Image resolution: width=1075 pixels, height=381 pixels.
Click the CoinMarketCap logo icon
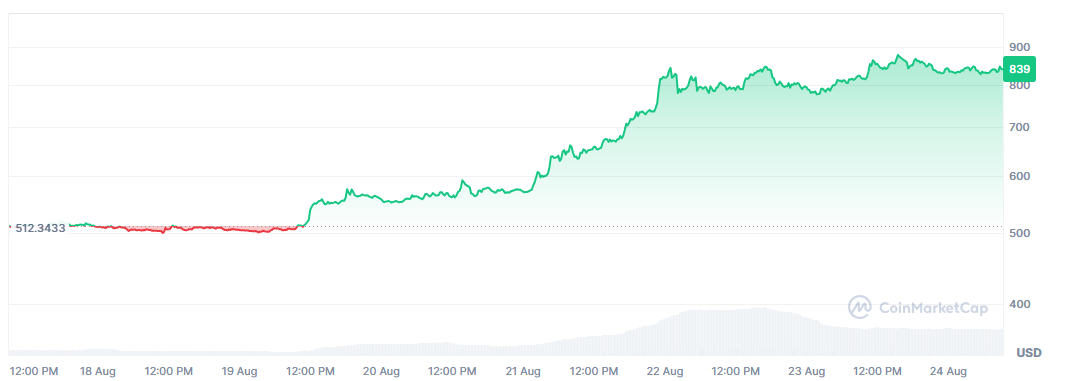coord(860,307)
